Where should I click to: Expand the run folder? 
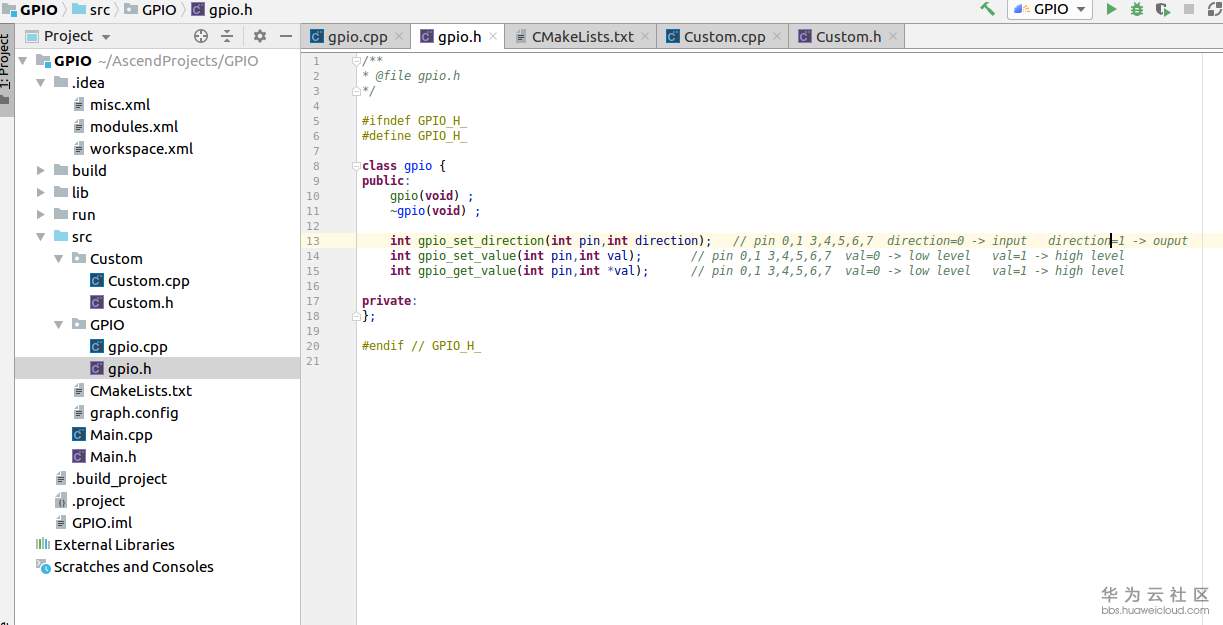tap(41, 215)
